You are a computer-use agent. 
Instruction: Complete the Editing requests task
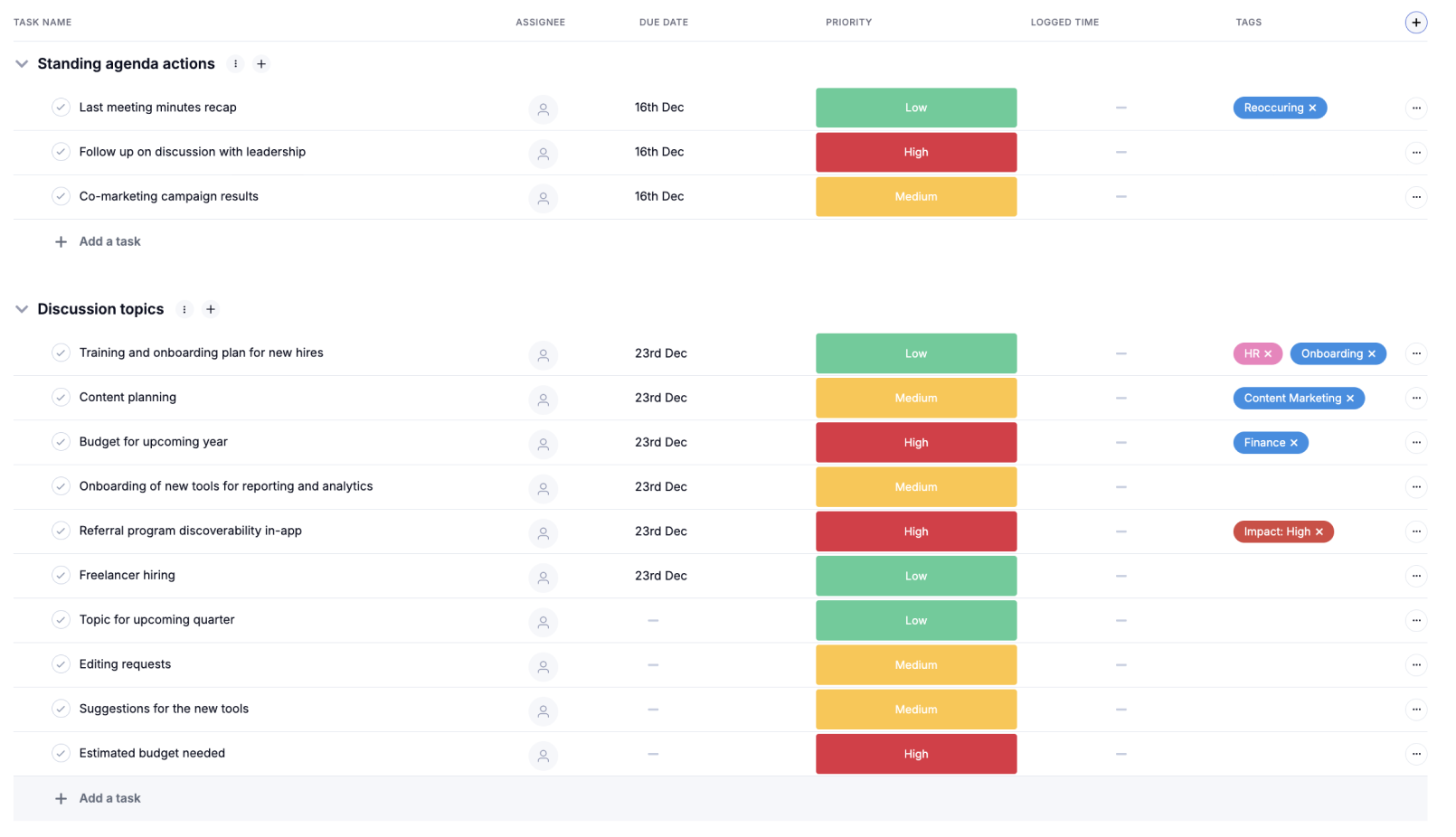(x=61, y=664)
